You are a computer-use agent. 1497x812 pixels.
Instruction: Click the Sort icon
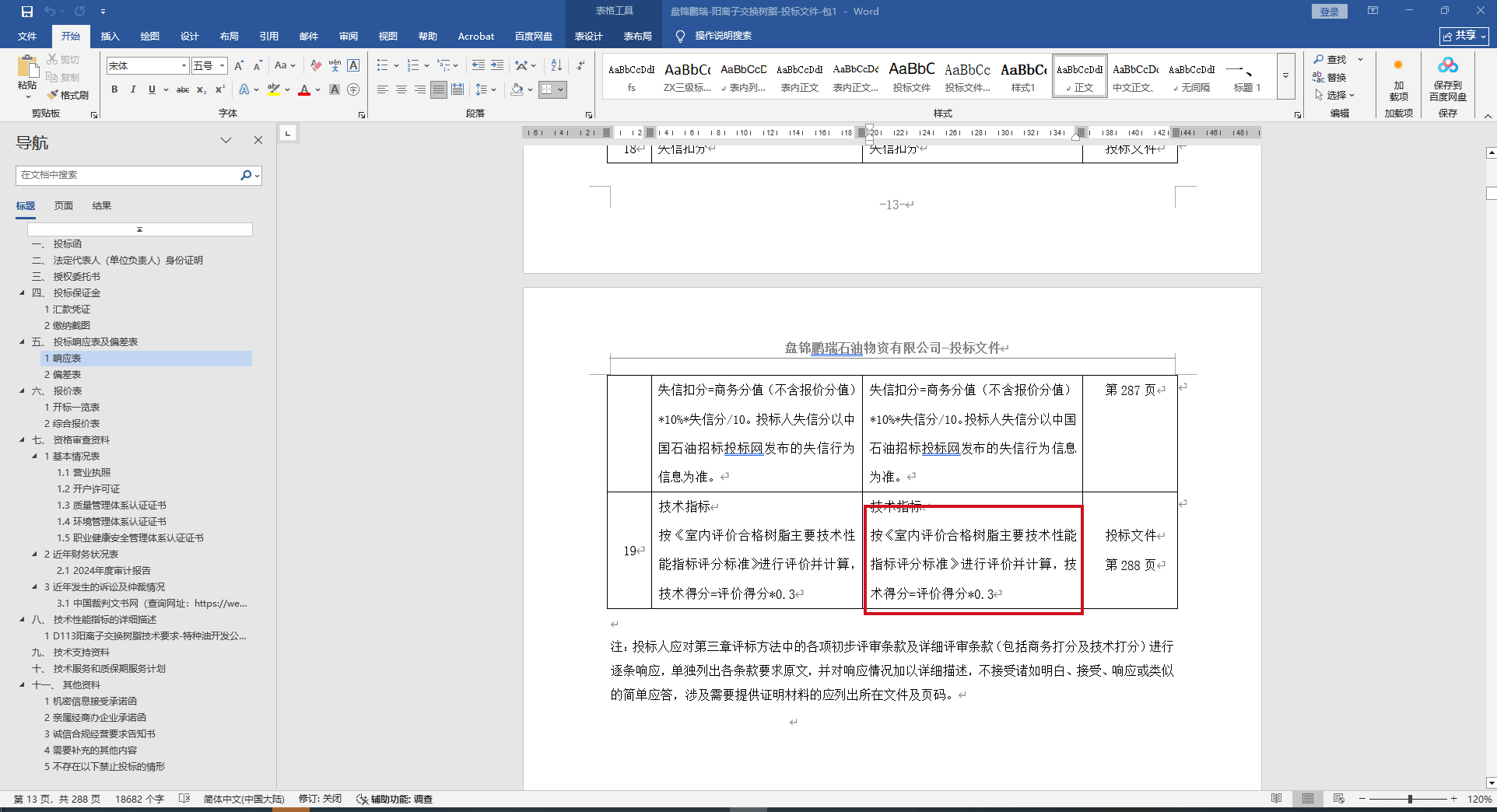coord(556,65)
